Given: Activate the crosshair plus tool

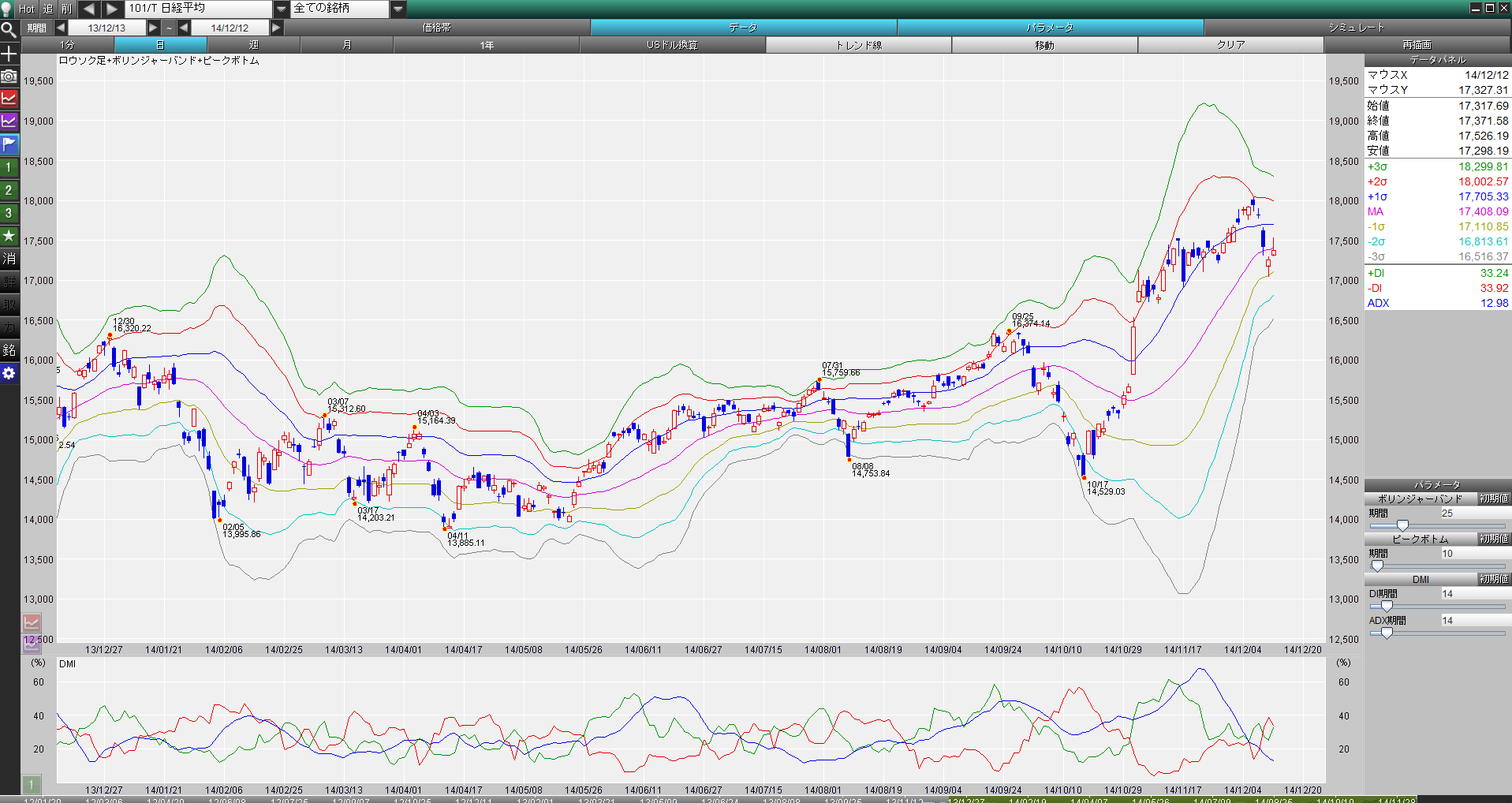Looking at the screenshot, I should (9, 54).
